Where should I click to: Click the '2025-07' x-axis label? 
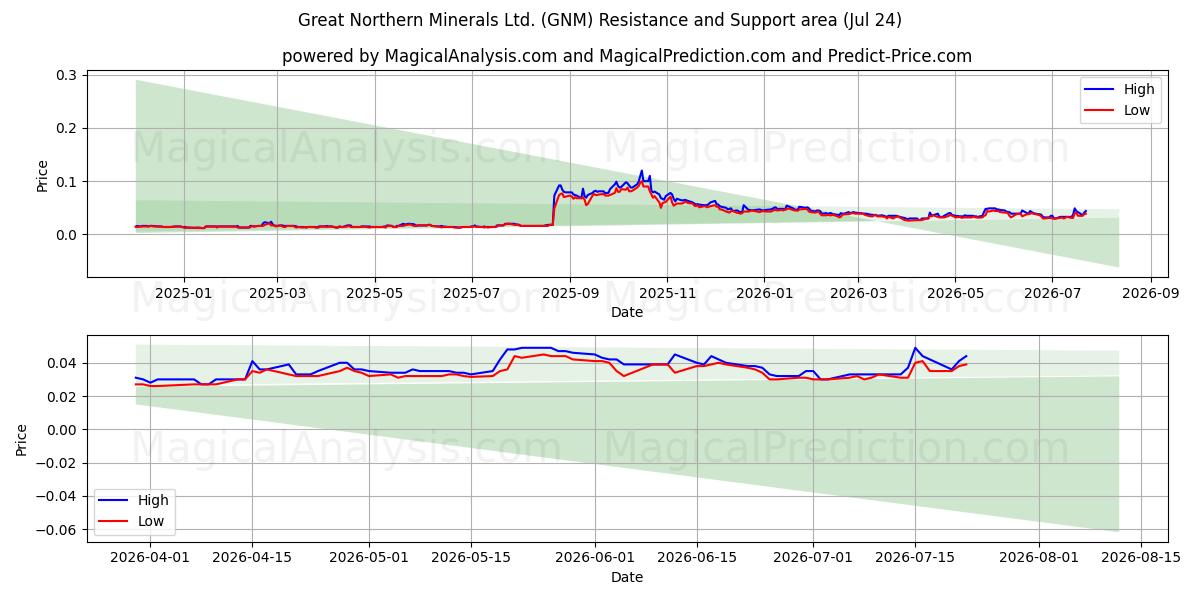click(471, 294)
